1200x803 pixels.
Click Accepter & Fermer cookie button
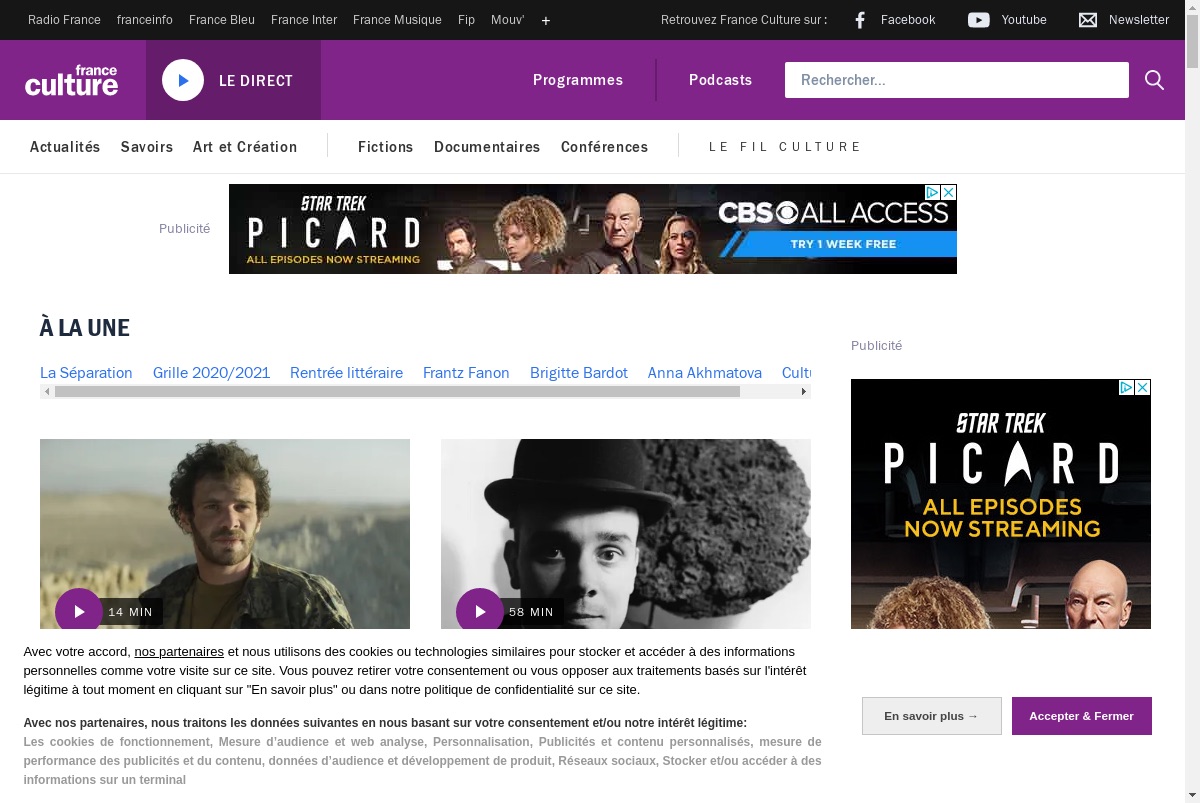pos(1081,716)
